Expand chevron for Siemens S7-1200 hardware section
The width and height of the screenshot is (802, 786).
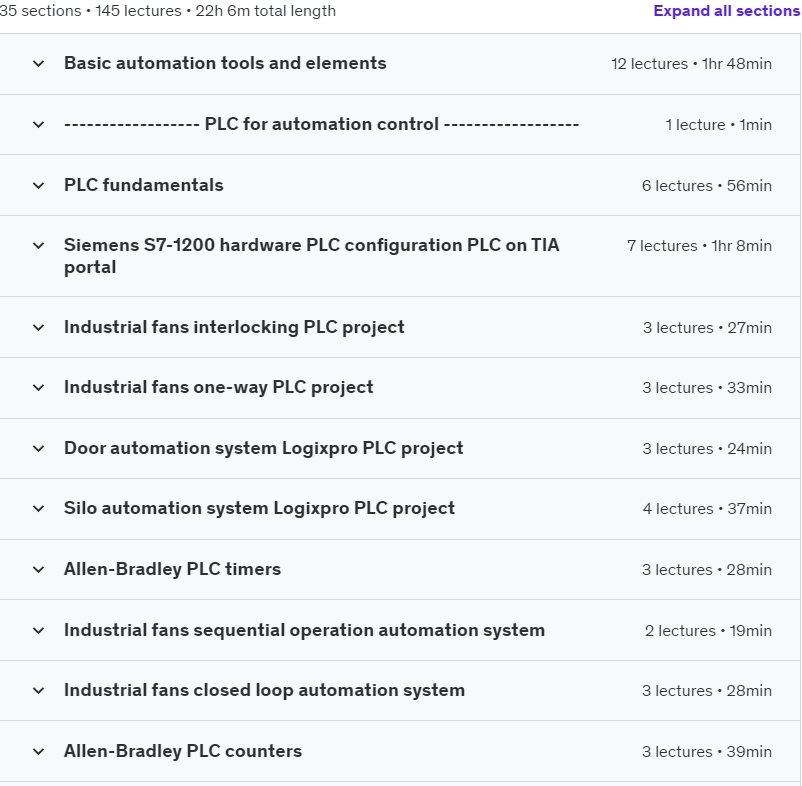click(39, 246)
